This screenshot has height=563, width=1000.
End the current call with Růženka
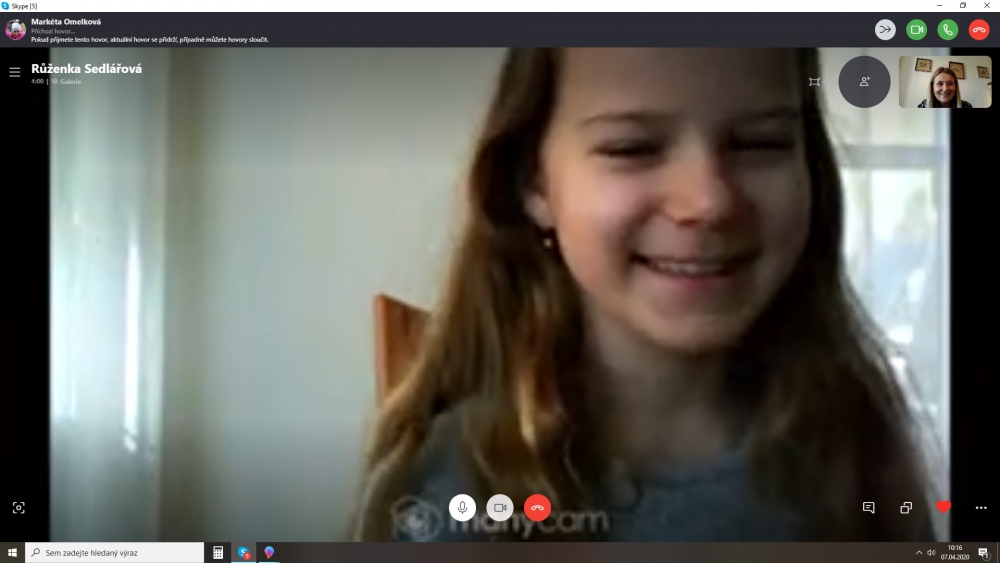(x=537, y=508)
